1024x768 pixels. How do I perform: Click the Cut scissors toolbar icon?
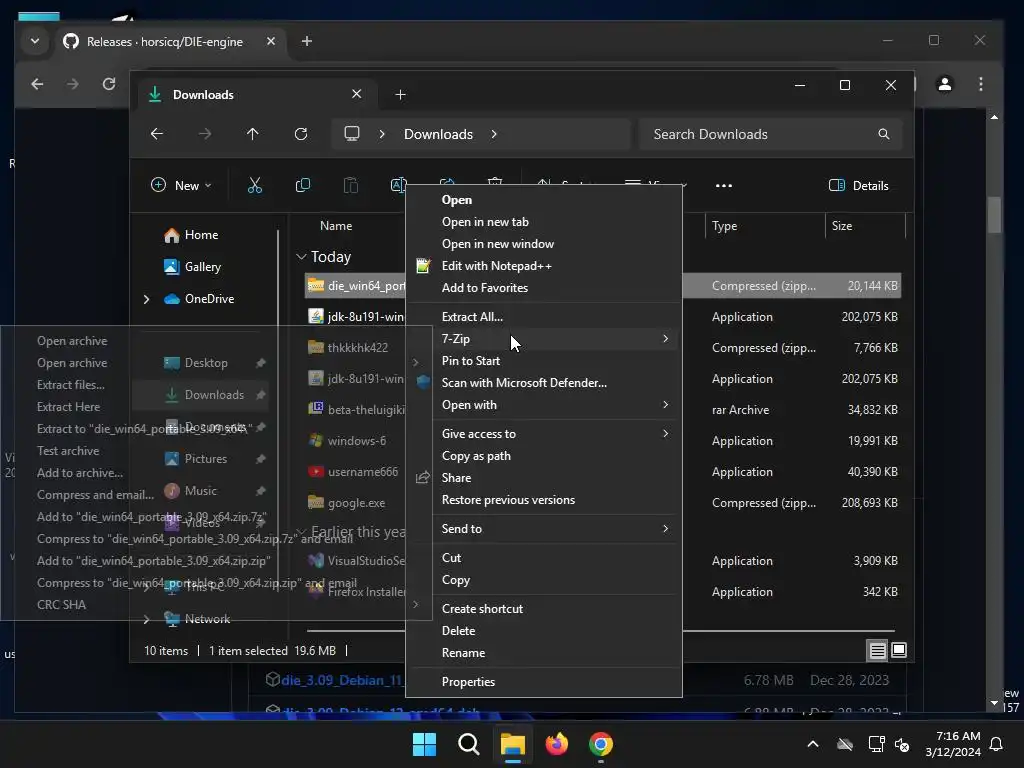click(x=255, y=185)
